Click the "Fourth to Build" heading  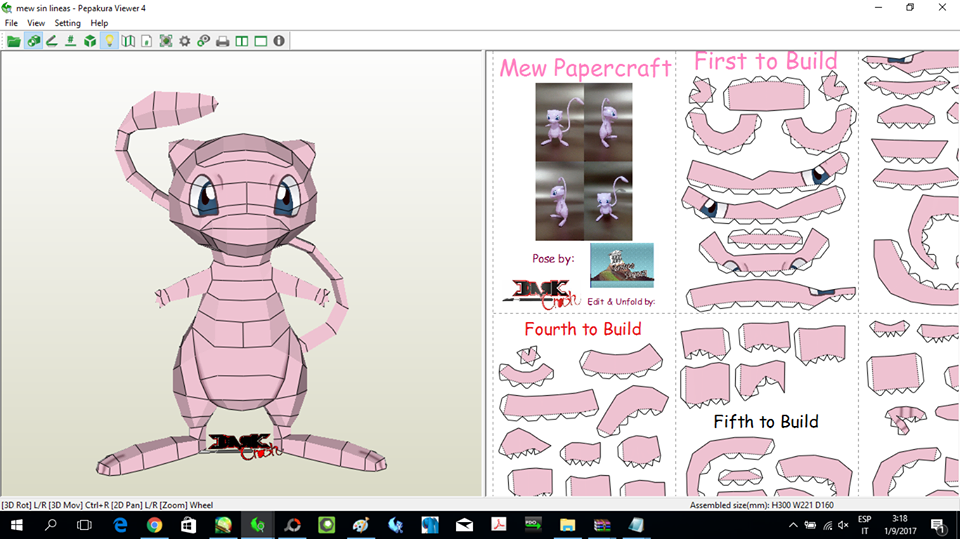click(x=583, y=329)
